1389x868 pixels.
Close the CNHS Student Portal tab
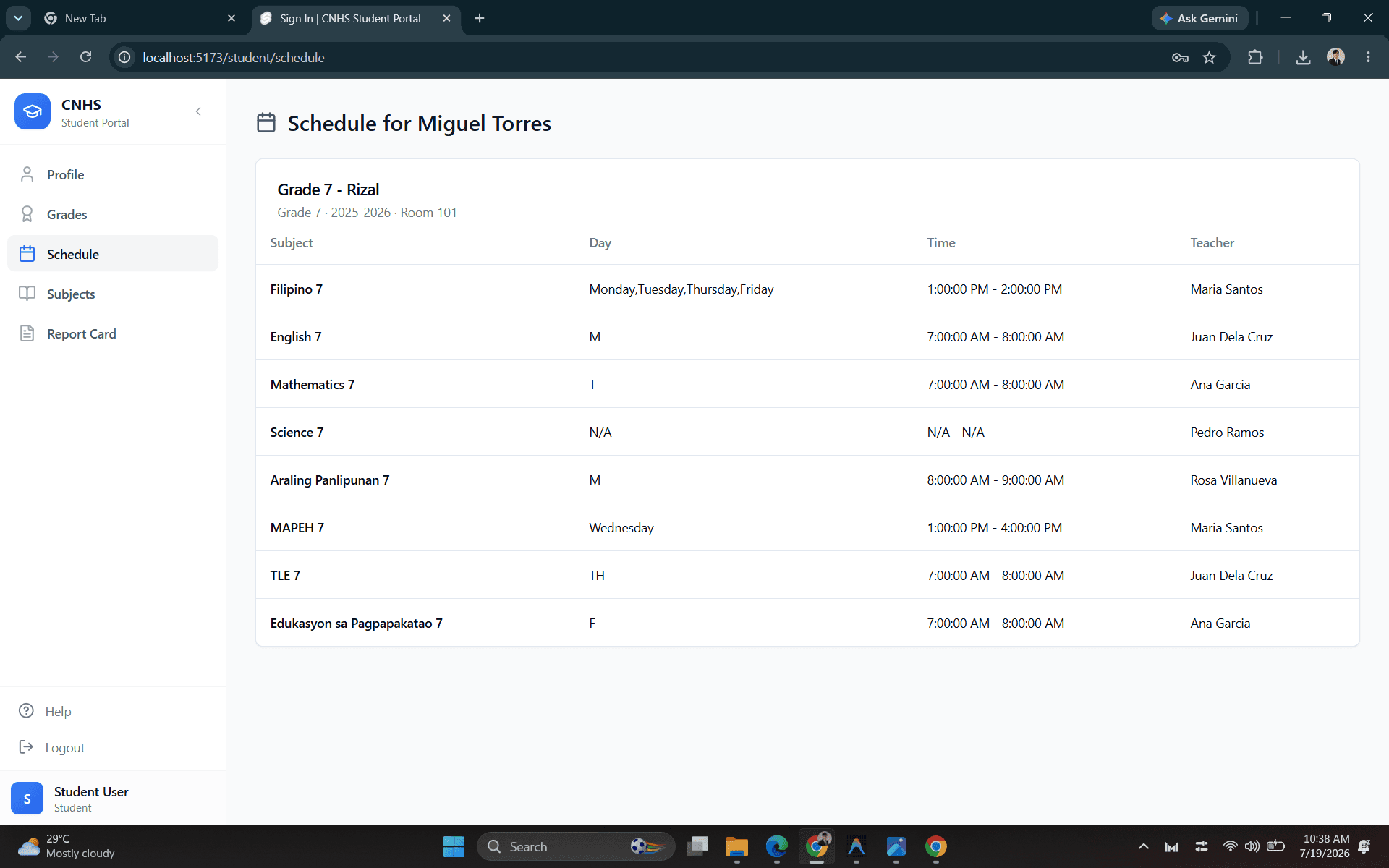click(446, 18)
